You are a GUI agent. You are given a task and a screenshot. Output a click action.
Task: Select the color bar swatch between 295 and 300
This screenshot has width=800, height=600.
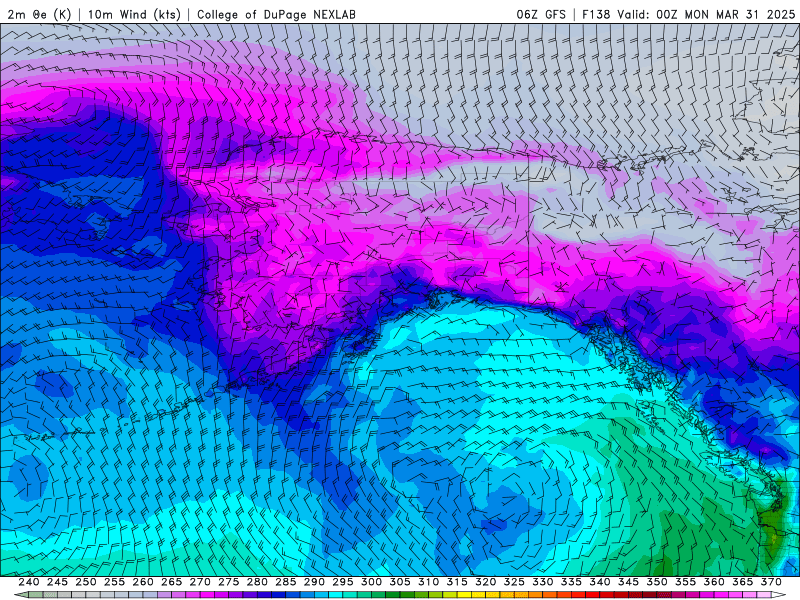click(x=357, y=594)
